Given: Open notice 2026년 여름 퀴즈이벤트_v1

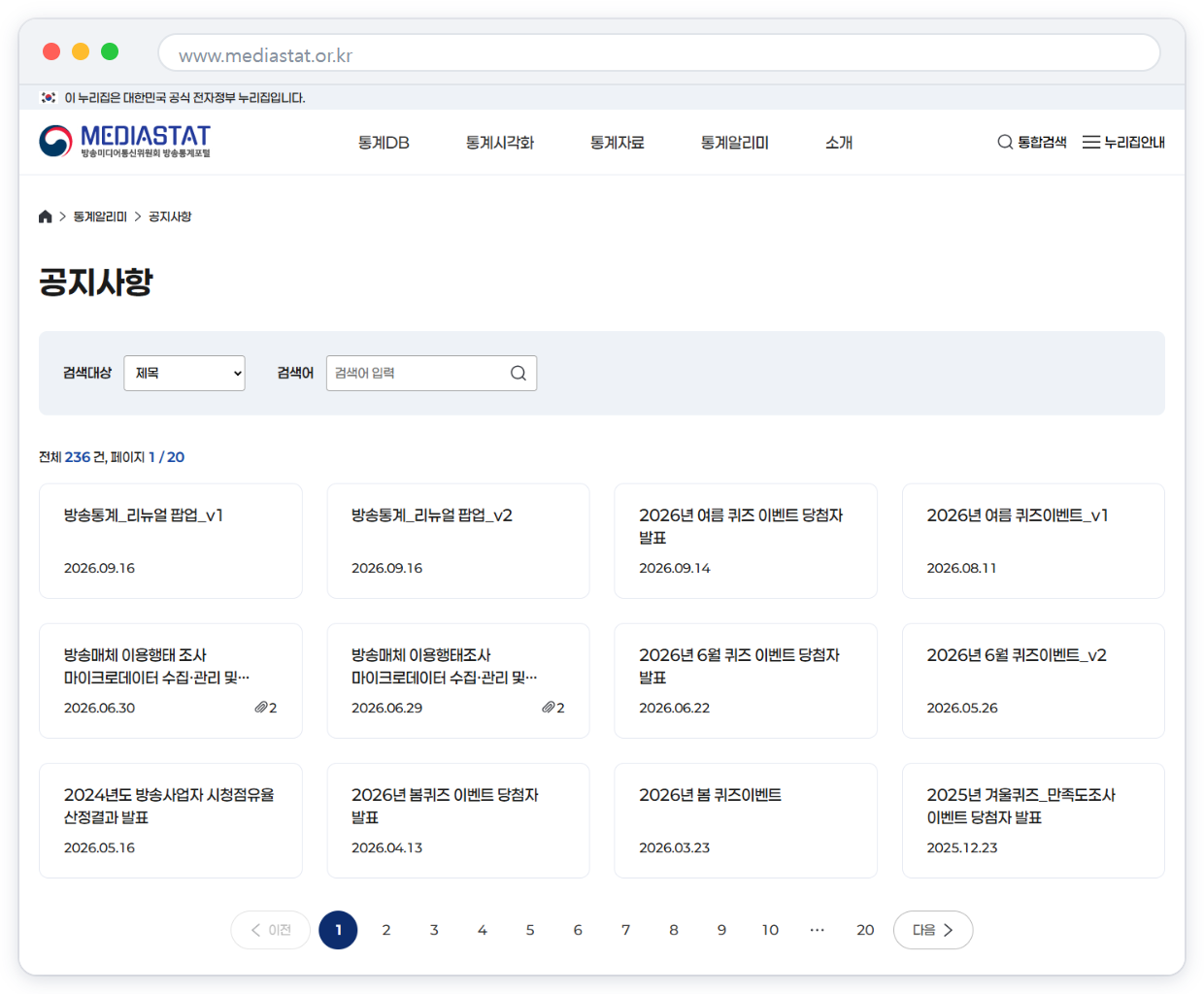Looking at the screenshot, I should click(1033, 541).
